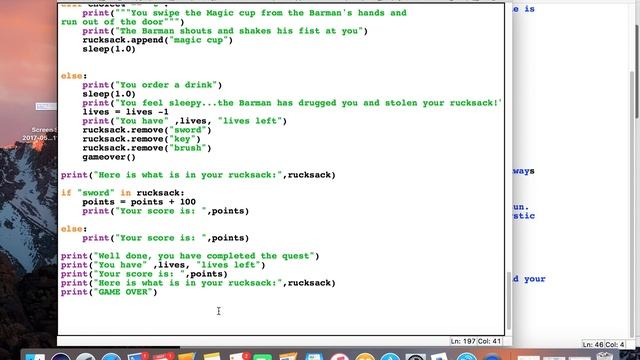Click the 'You feel sleepy...' print statement
The image size is (640, 360).
click(292, 103)
